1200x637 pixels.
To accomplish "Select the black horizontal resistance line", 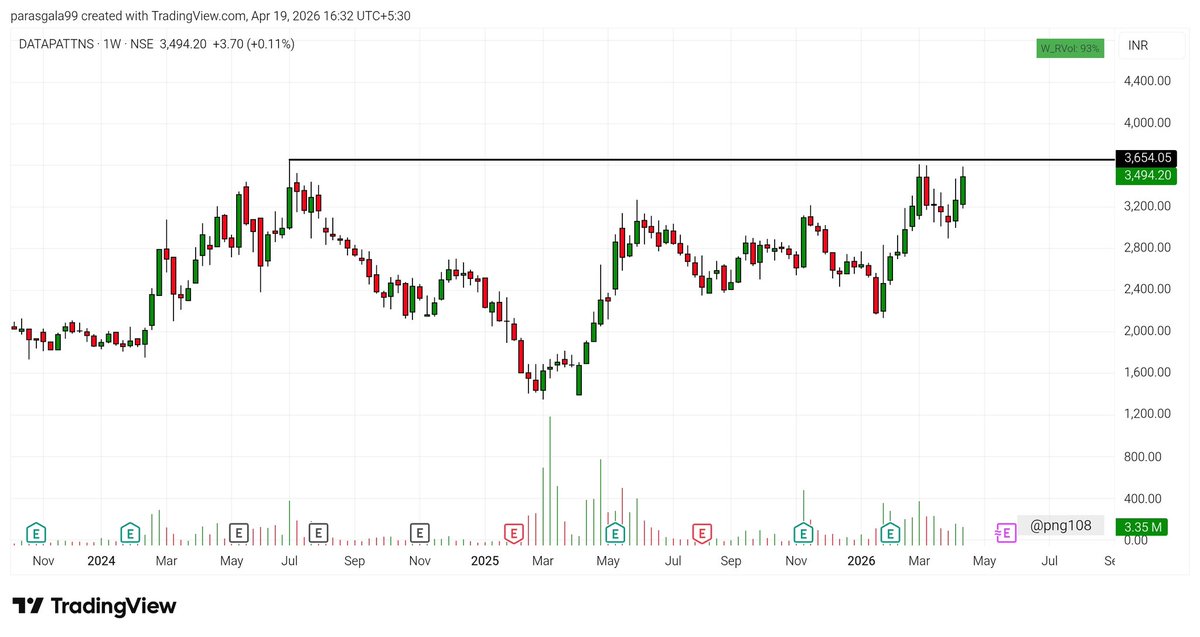I will [700, 160].
